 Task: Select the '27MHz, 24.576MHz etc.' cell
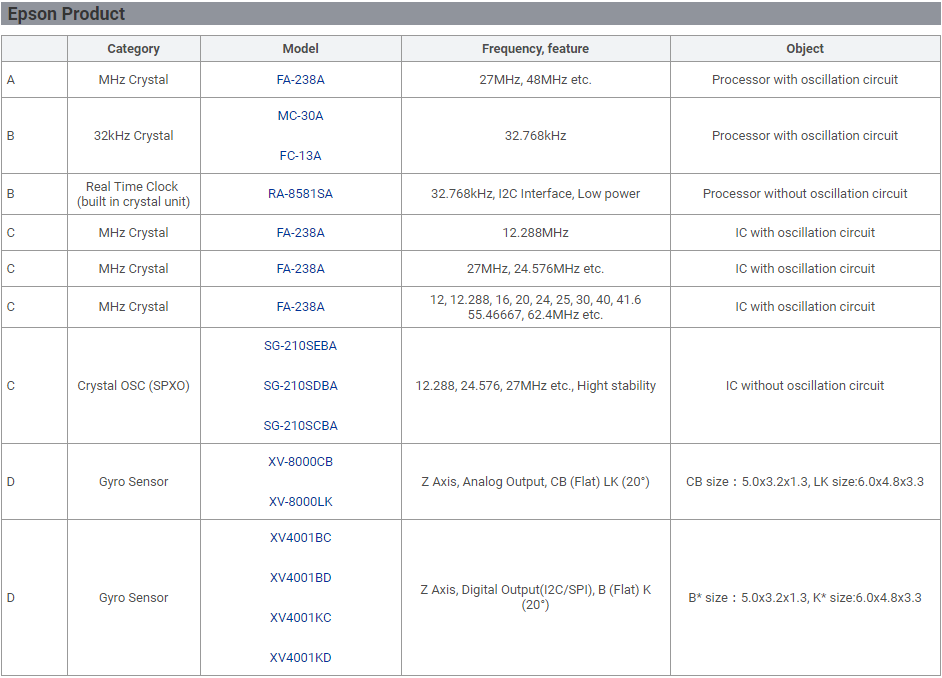tap(535, 268)
